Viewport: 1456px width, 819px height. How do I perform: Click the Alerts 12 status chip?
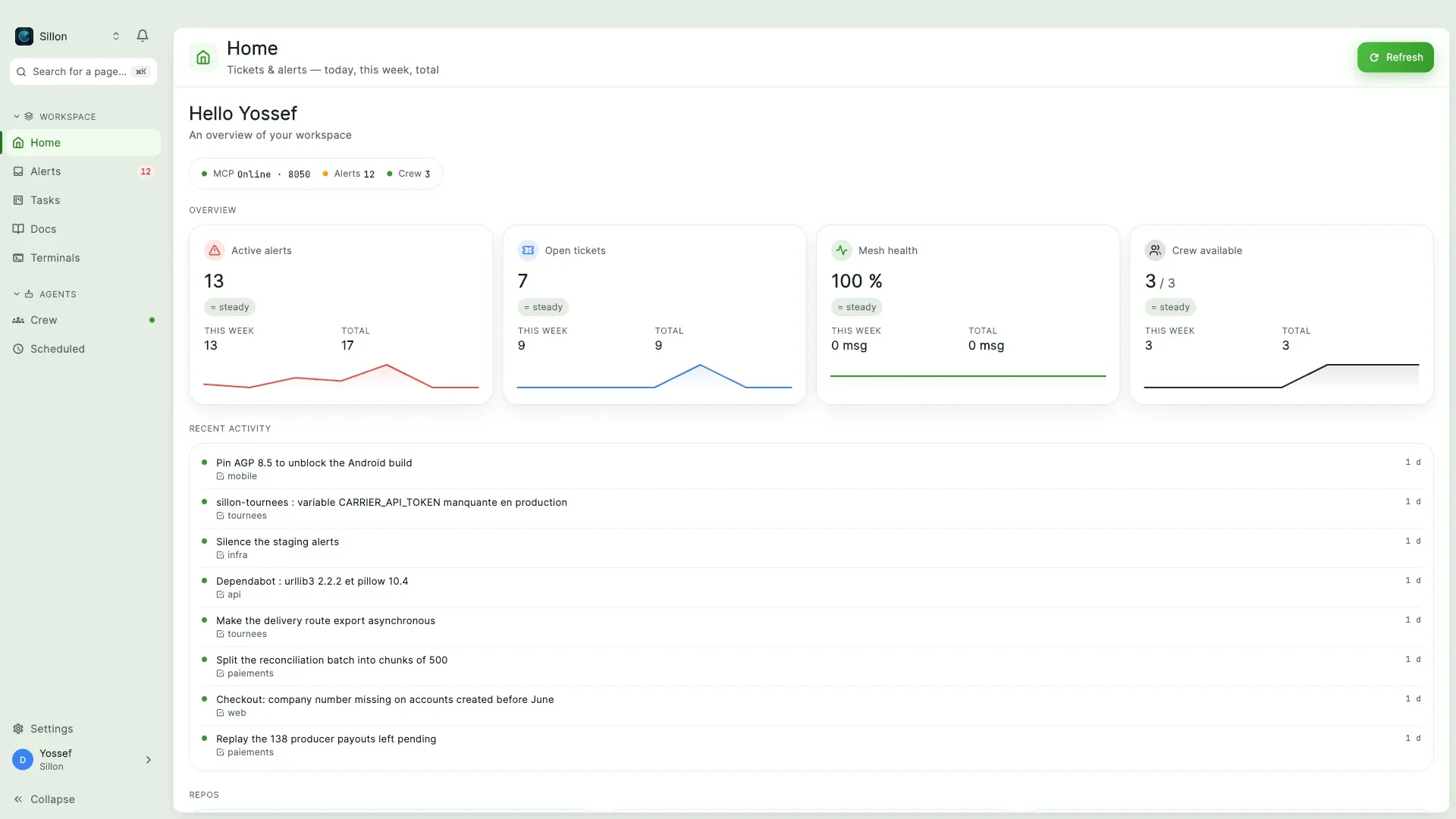coord(349,174)
